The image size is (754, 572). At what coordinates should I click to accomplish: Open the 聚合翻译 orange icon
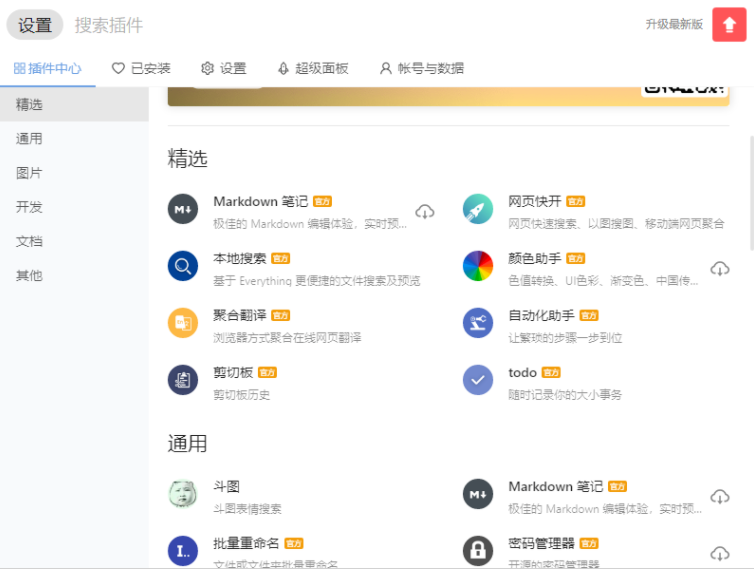[183, 323]
